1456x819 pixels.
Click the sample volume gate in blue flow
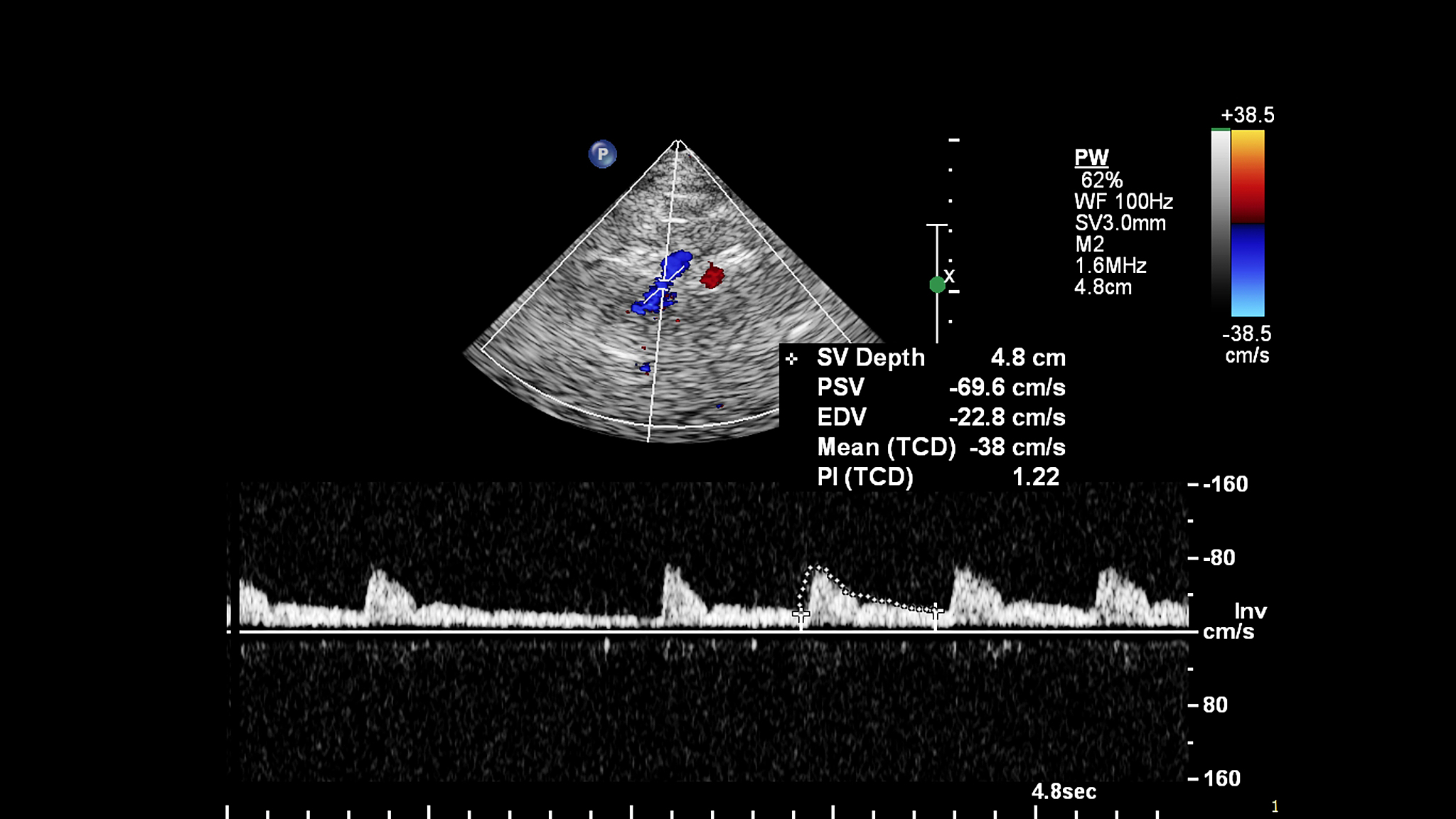[661, 285]
